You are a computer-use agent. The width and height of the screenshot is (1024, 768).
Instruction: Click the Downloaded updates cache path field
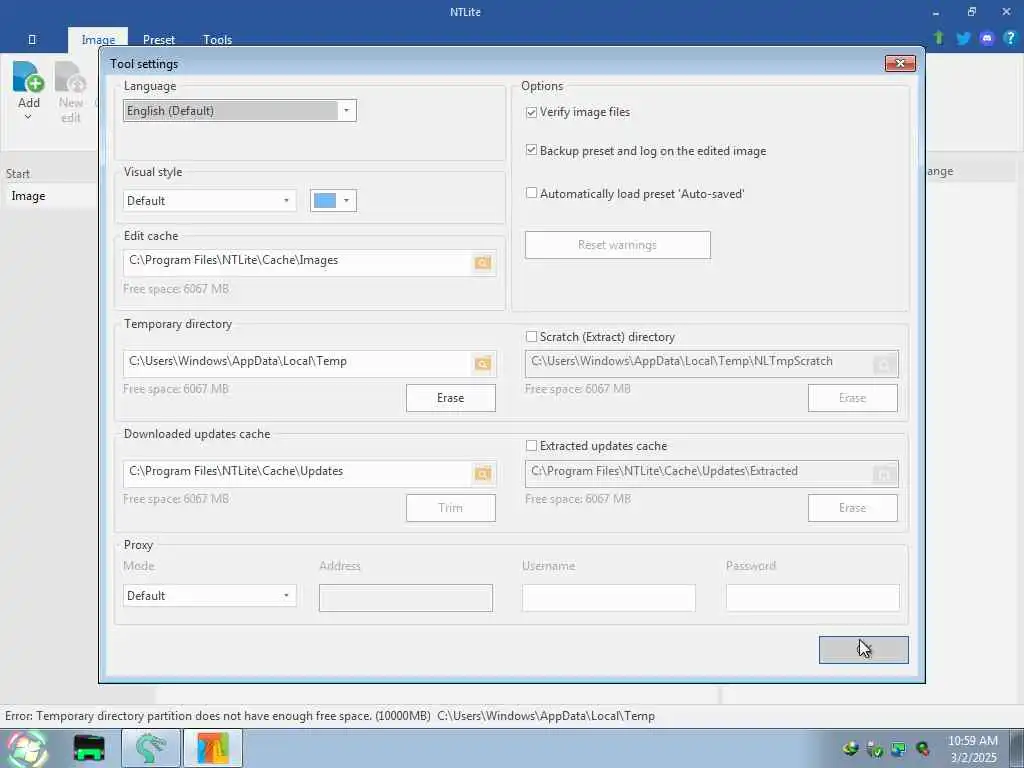(298, 473)
